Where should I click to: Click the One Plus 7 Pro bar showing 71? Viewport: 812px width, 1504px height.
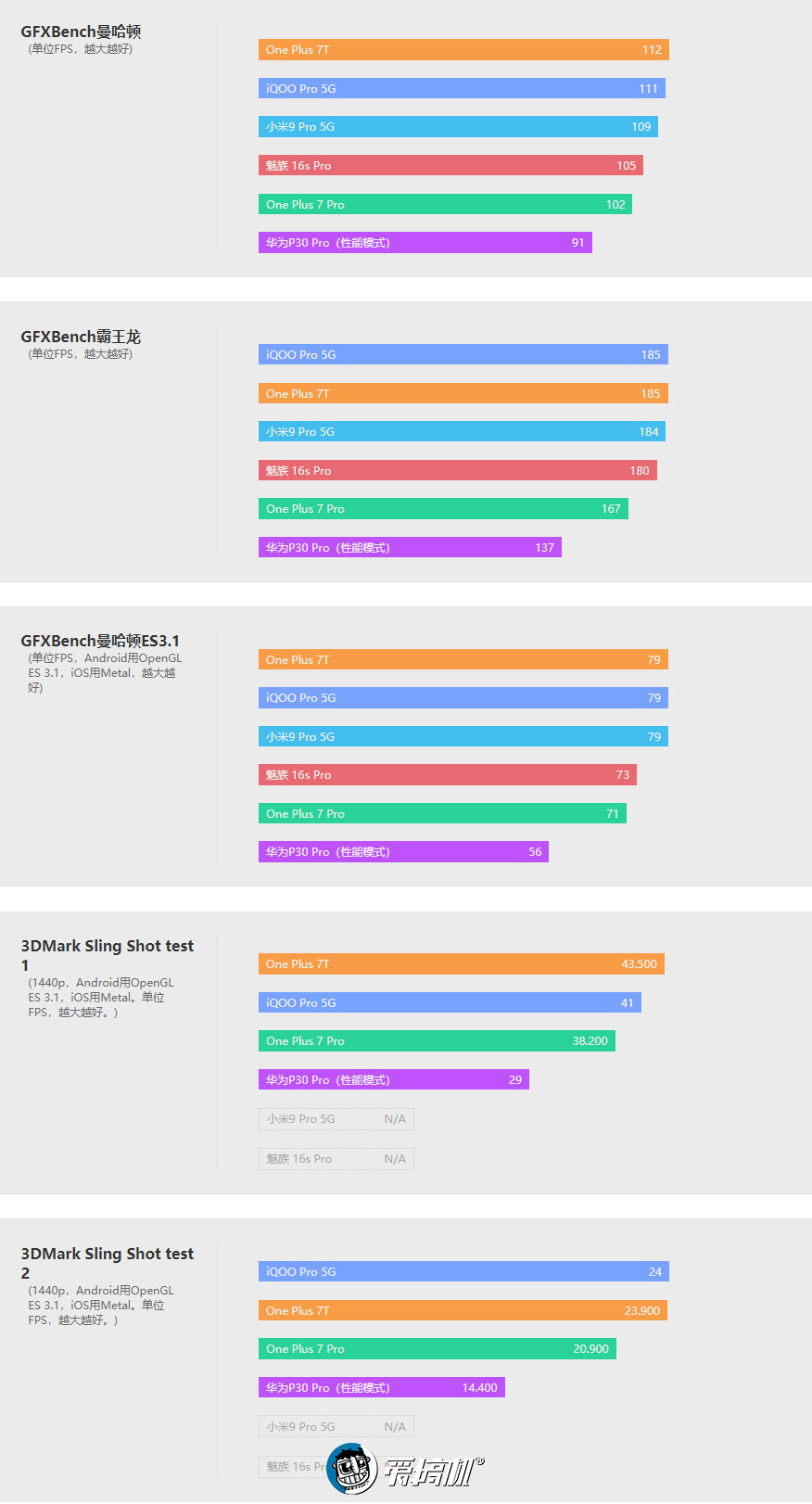[x=442, y=813]
